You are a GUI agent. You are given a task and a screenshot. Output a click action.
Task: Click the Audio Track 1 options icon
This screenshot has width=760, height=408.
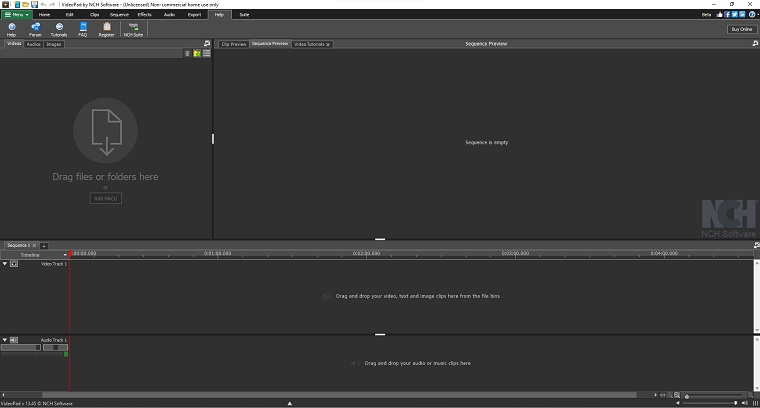14,340
